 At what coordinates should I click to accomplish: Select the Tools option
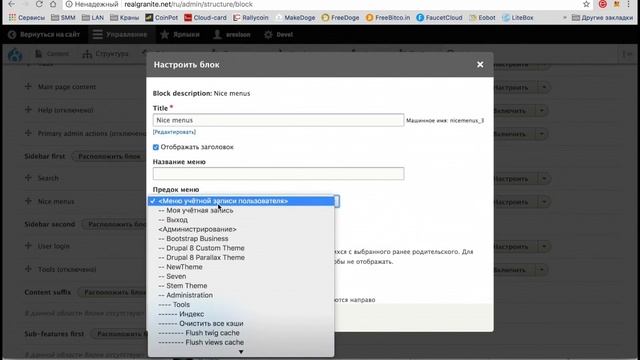pos(241,304)
